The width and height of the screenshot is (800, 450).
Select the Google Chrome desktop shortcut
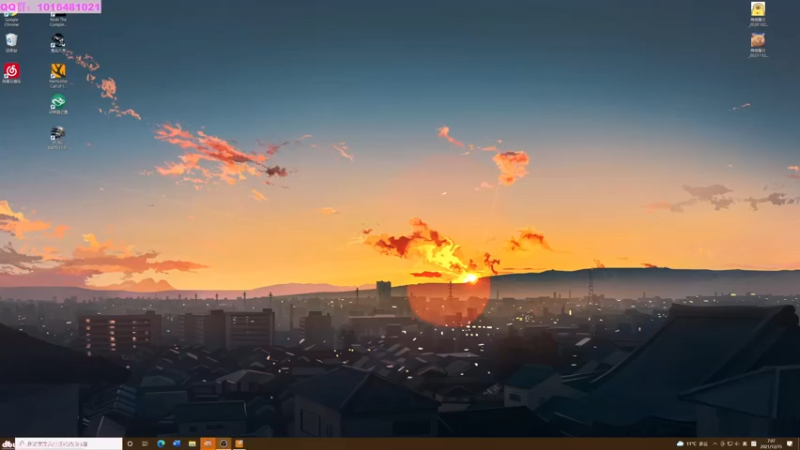pos(11,19)
